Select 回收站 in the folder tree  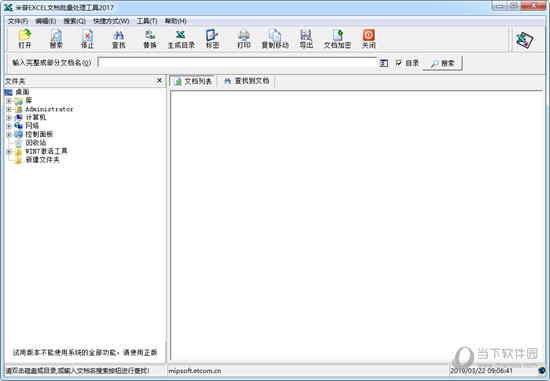click(x=36, y=143)
